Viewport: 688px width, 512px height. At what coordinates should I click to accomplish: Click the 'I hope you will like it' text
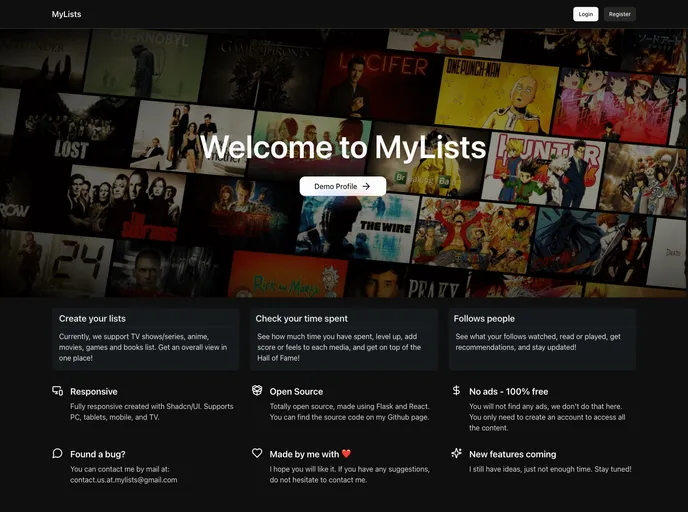coord(349,474)
